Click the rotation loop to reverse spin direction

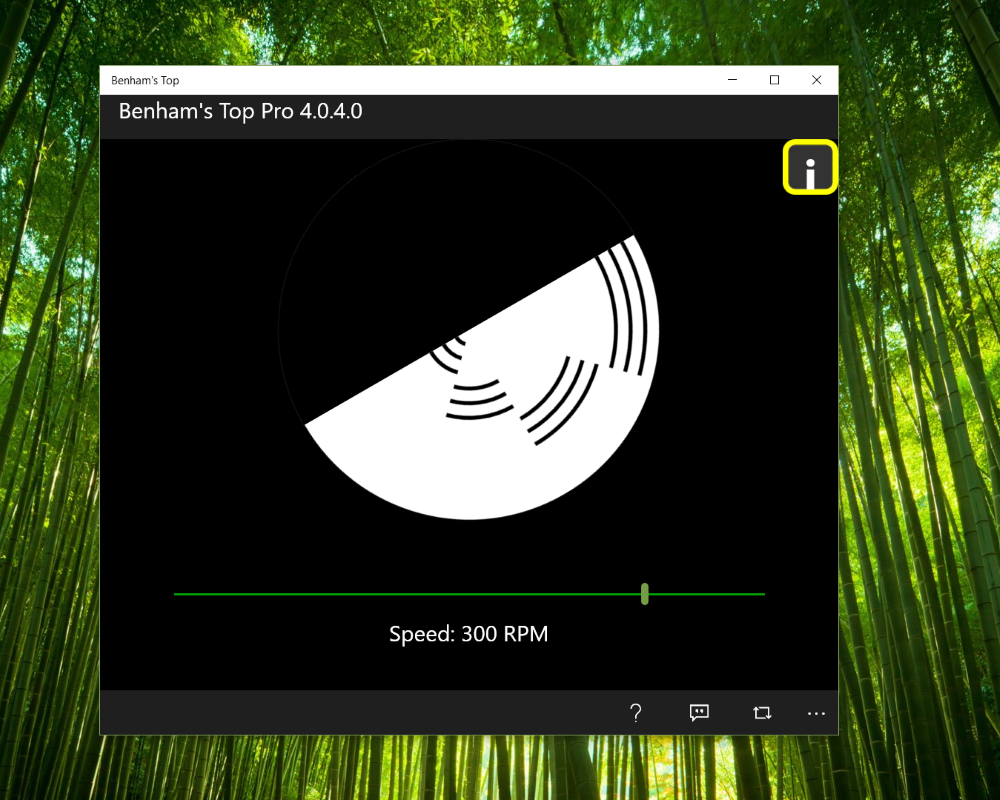[762, 713]
